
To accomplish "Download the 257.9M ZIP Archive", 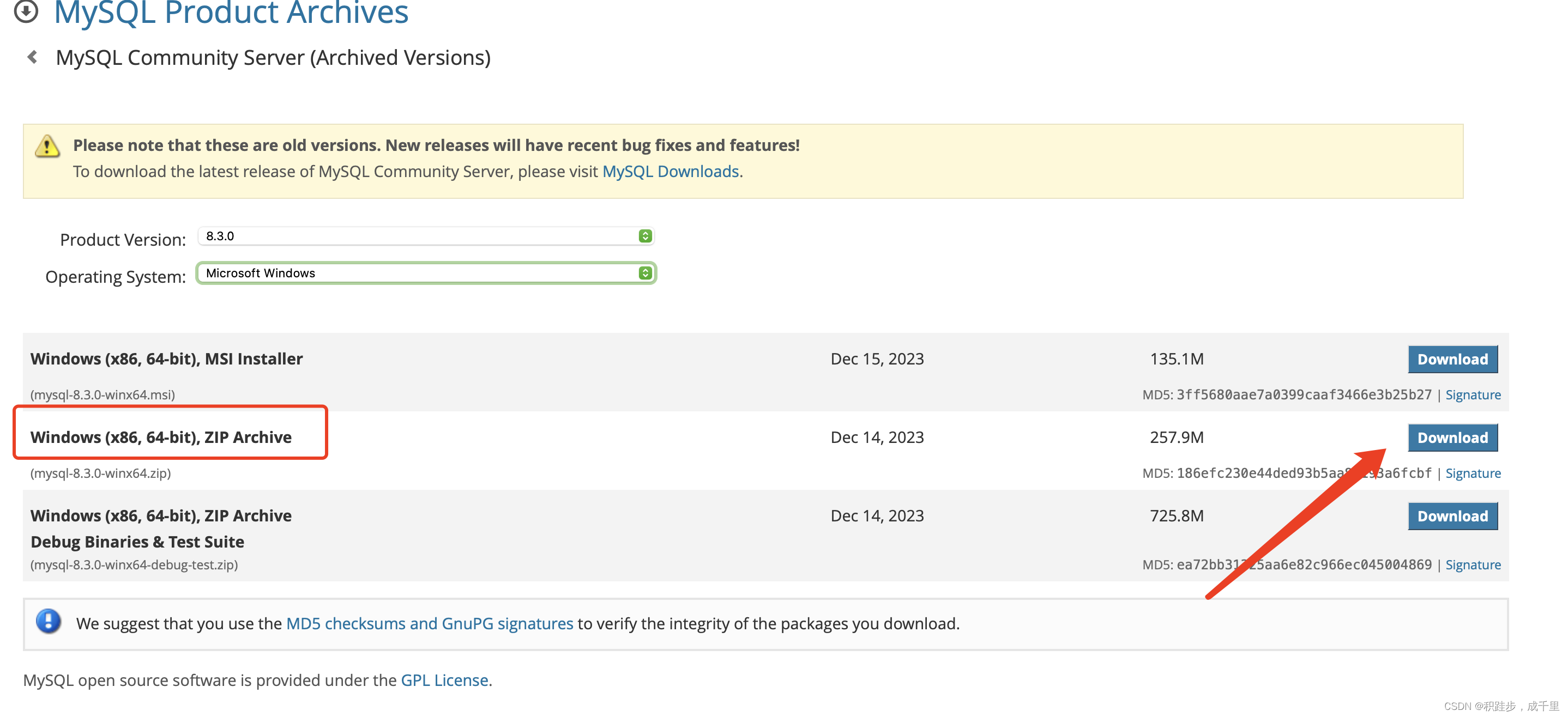I will click(x=1452, y=438).
